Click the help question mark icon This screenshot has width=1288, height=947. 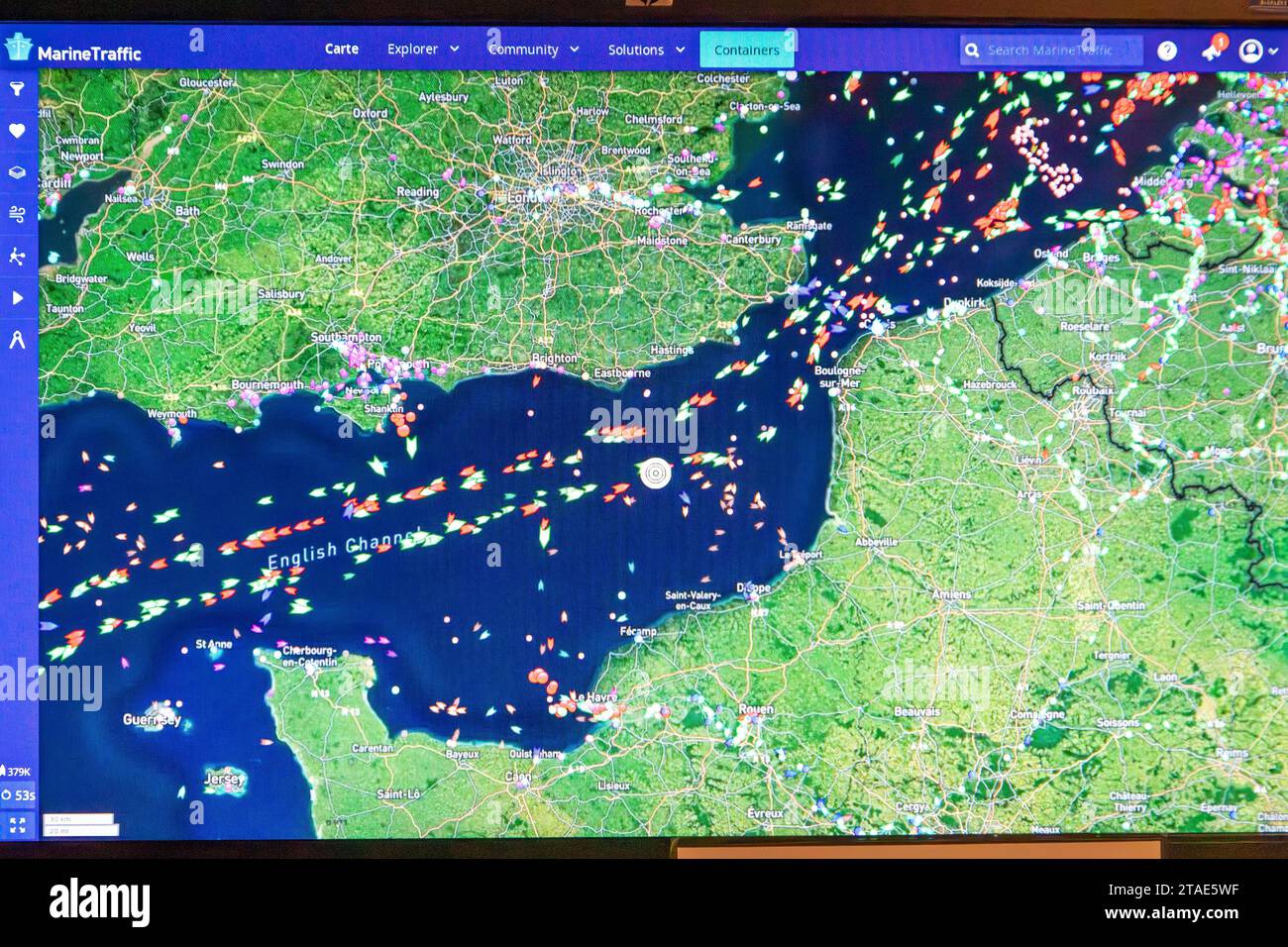1167,51
